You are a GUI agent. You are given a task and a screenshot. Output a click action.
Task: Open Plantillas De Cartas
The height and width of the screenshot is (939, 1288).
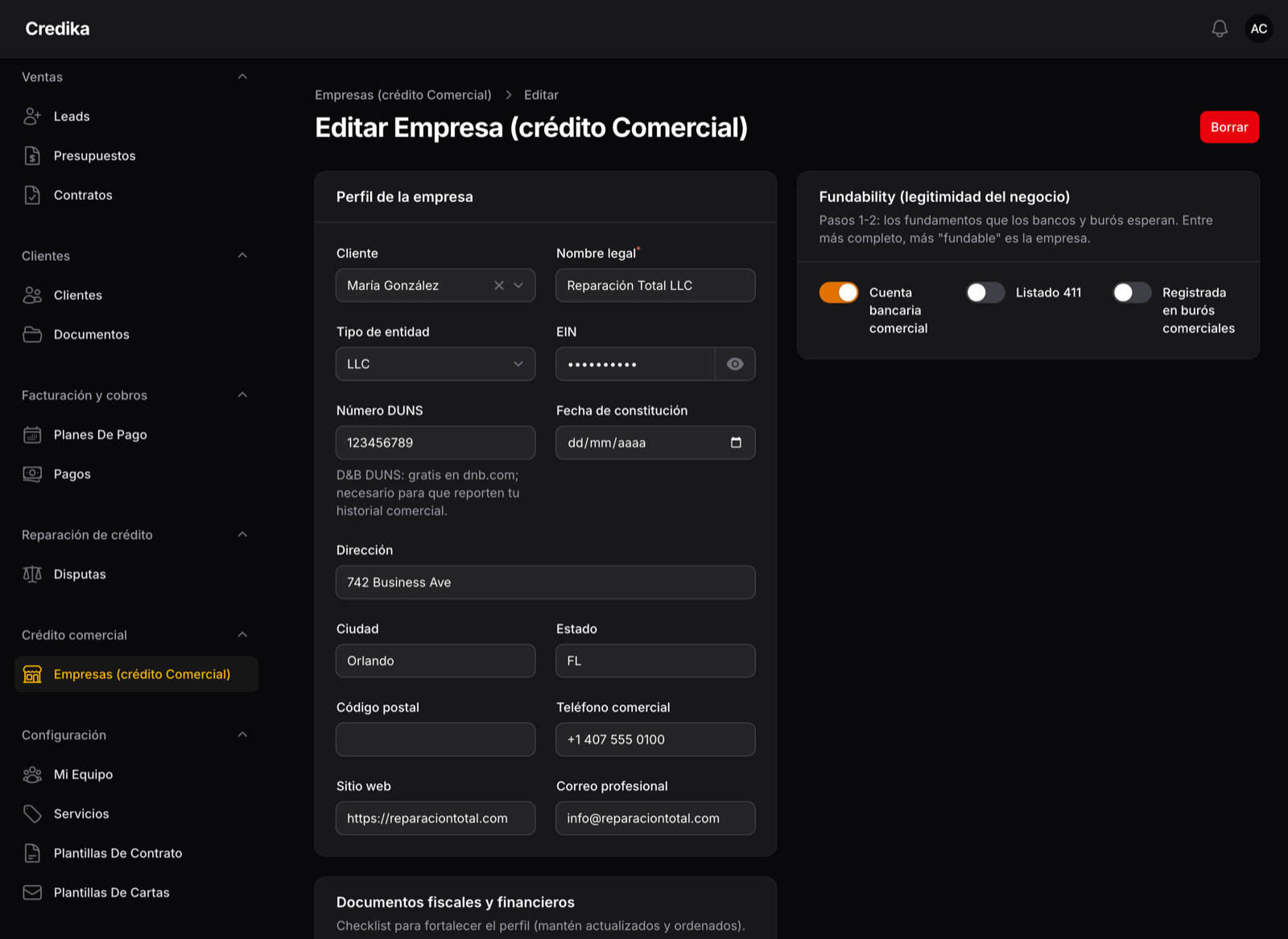pyautogui.click(x=137, y=893)
